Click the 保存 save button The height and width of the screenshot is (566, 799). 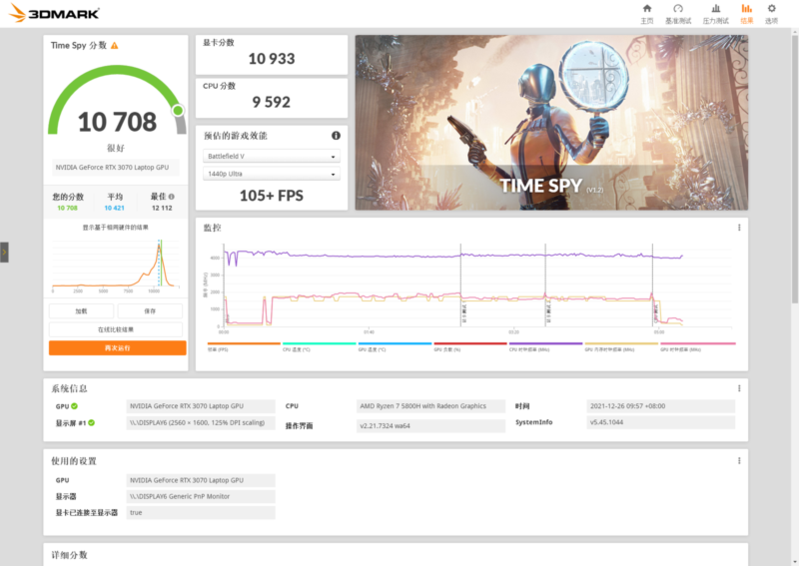pyautogui.click(x=150, y=311)
